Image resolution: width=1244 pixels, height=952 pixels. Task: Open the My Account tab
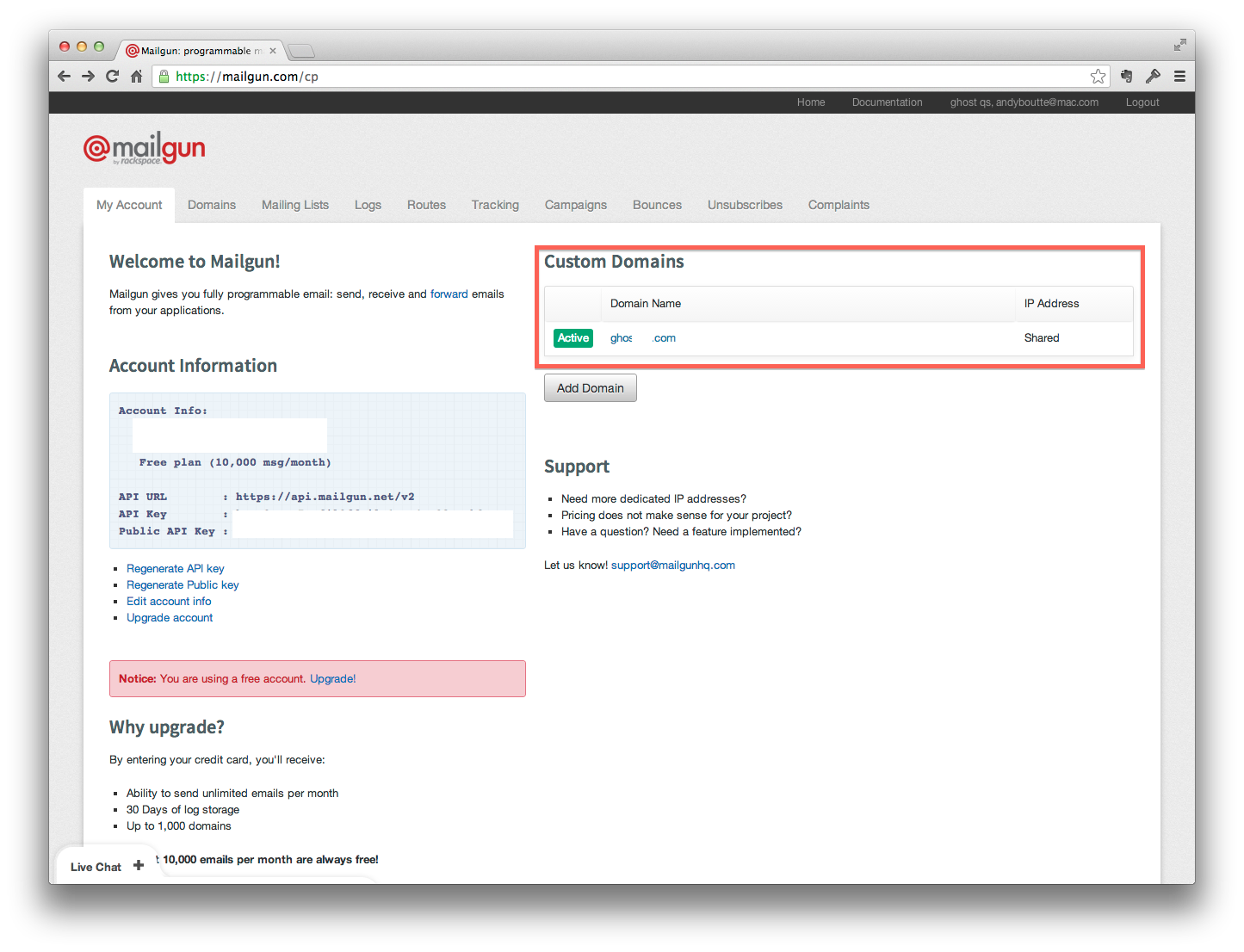click(x=129, y=205)
